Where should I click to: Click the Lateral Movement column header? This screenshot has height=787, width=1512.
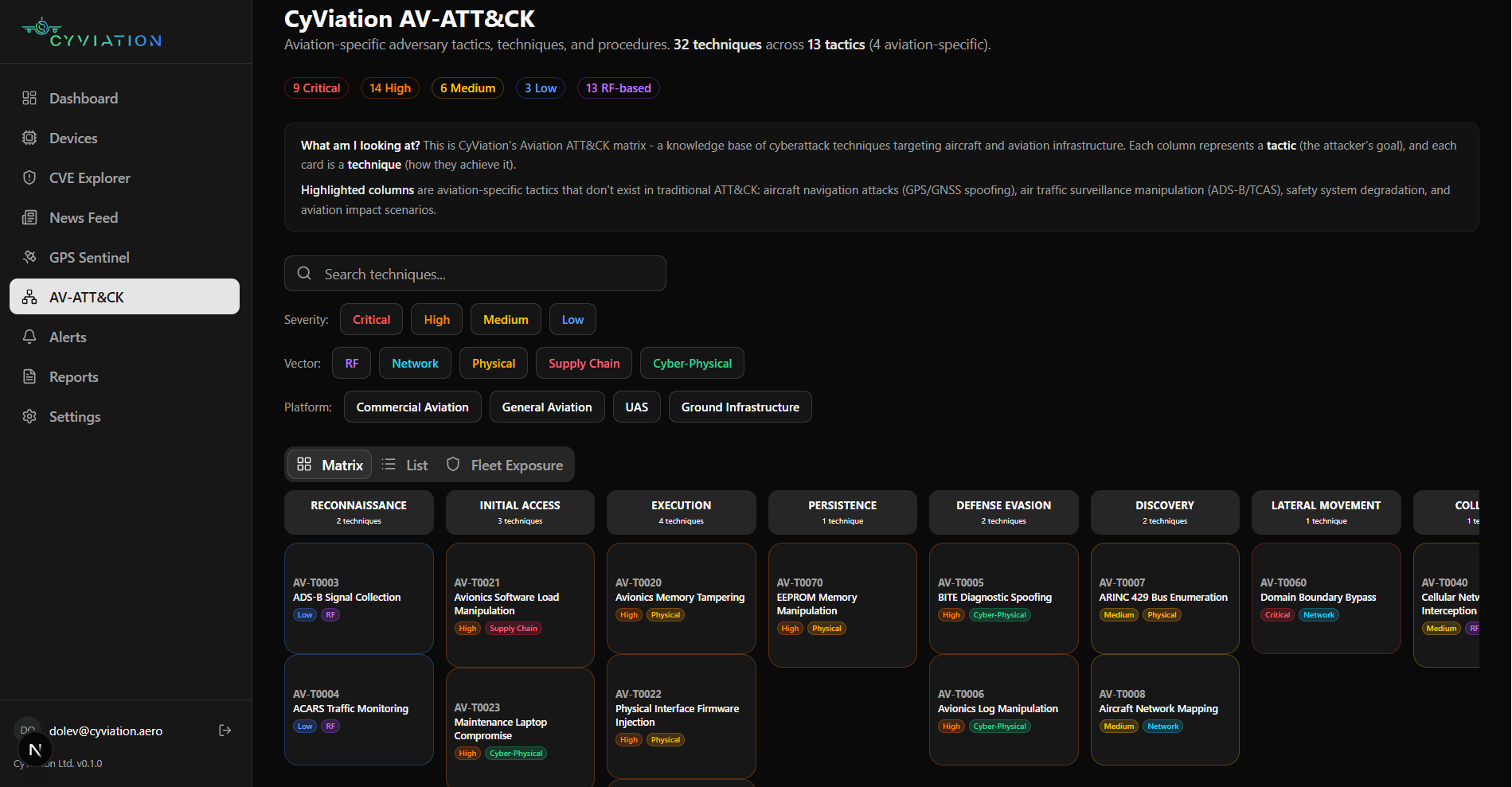click(1326, 512)
